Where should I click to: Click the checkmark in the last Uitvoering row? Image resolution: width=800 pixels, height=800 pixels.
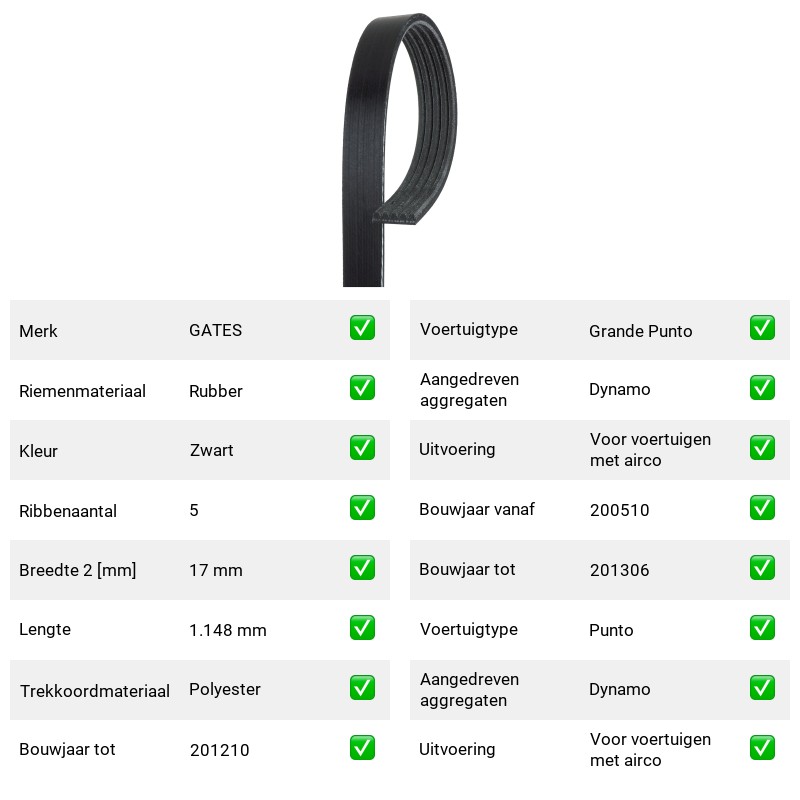coord(762,747)
